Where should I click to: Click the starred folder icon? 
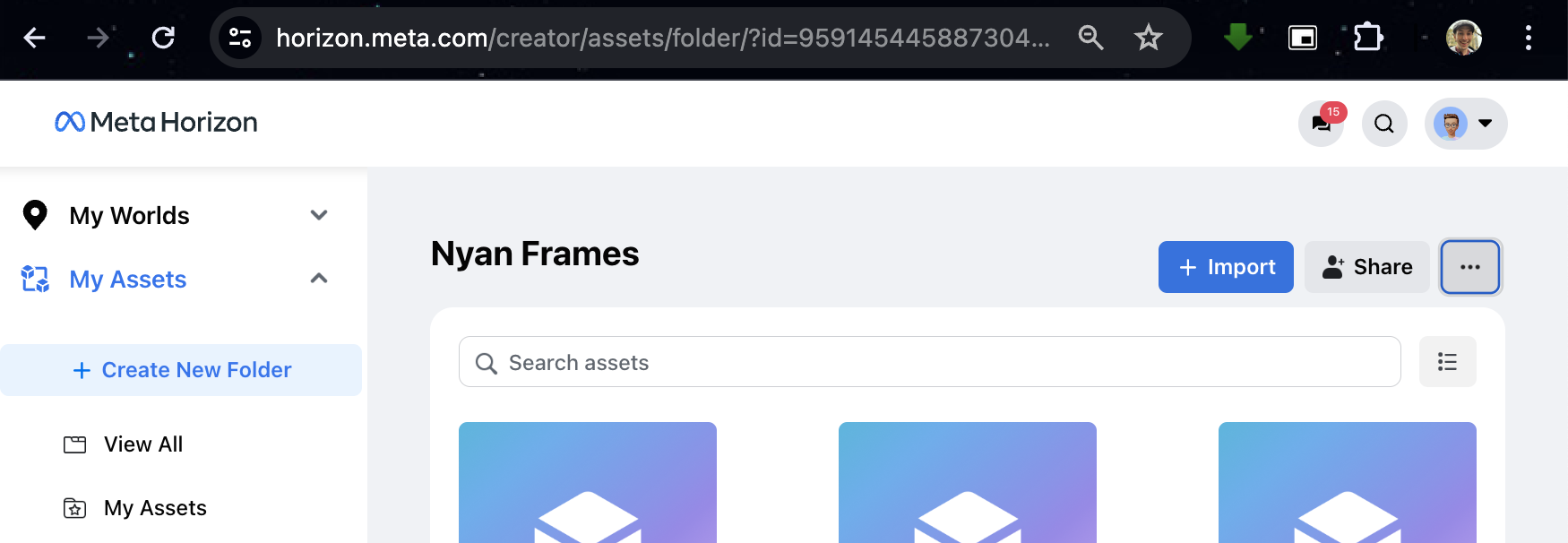click(x=75, y=509)
